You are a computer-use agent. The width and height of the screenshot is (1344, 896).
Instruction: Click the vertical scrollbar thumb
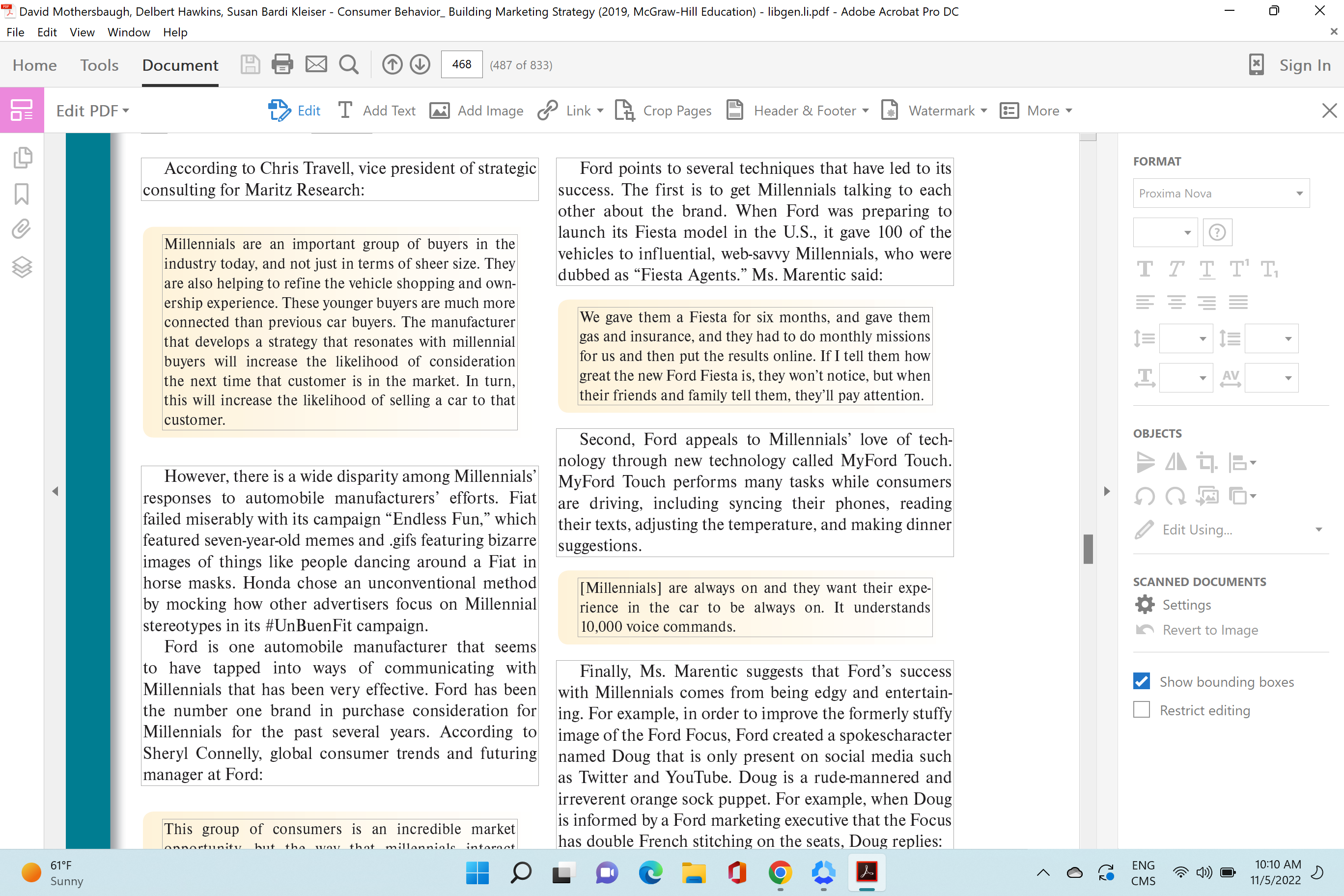(1088, 549)
